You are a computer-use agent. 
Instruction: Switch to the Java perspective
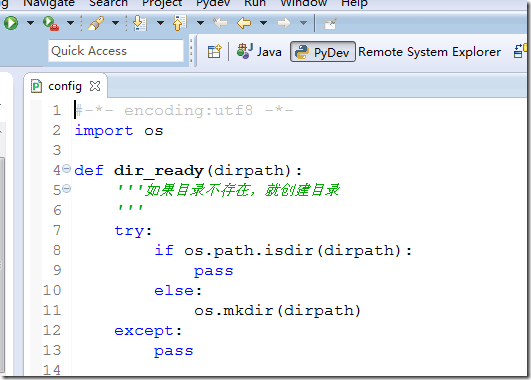pos(259,52)
